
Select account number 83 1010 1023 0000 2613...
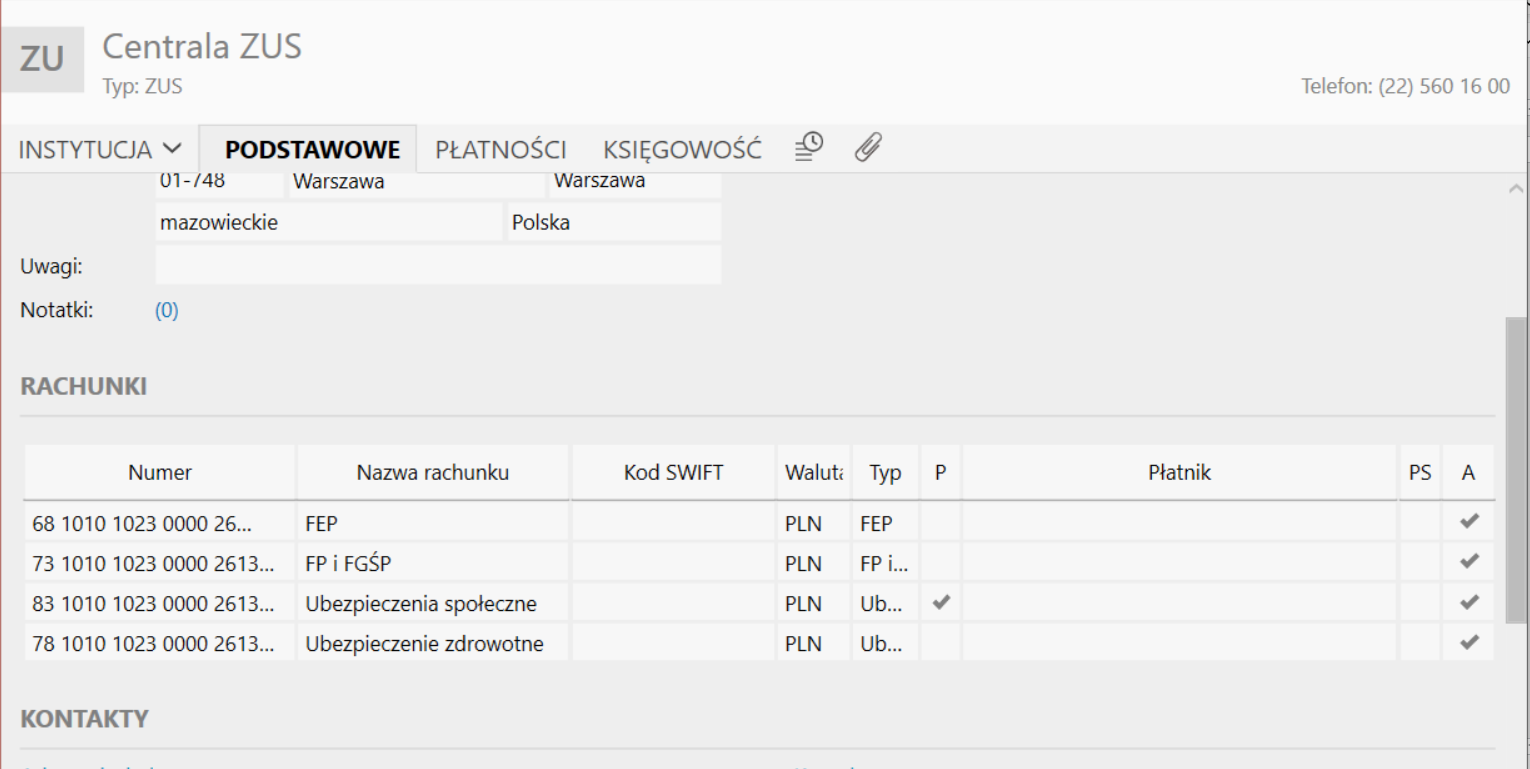tap(160, 603)
